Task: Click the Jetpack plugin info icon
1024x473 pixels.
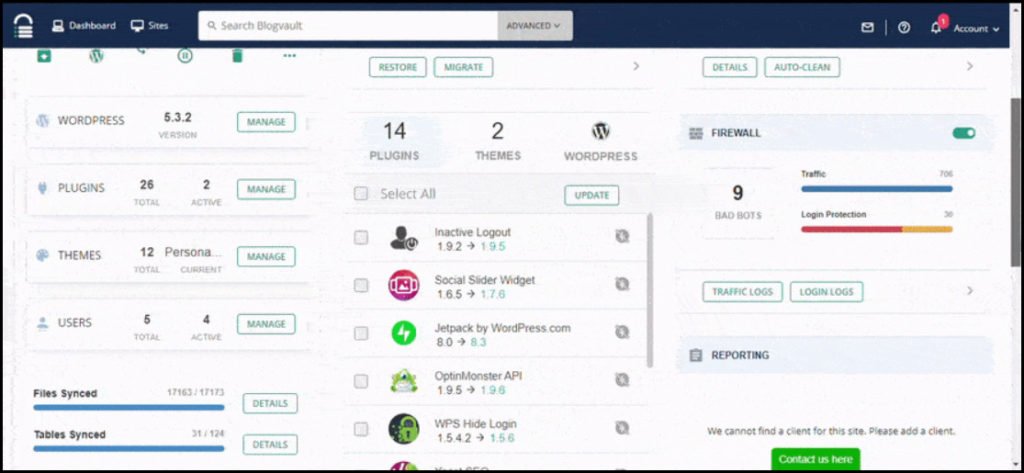Action: pos(622,332)
